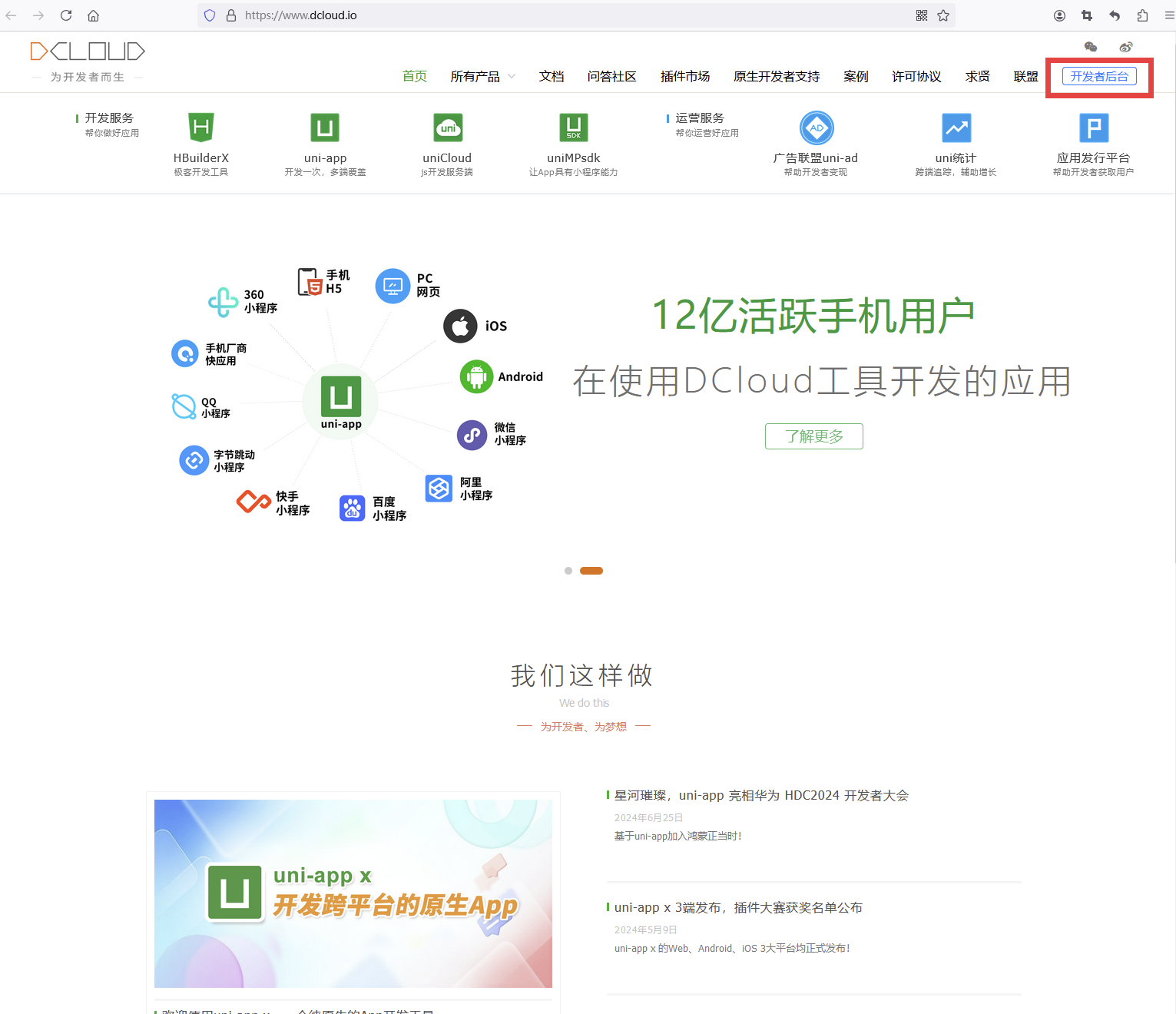Open the 问答社区 nav item

(612, 76)
